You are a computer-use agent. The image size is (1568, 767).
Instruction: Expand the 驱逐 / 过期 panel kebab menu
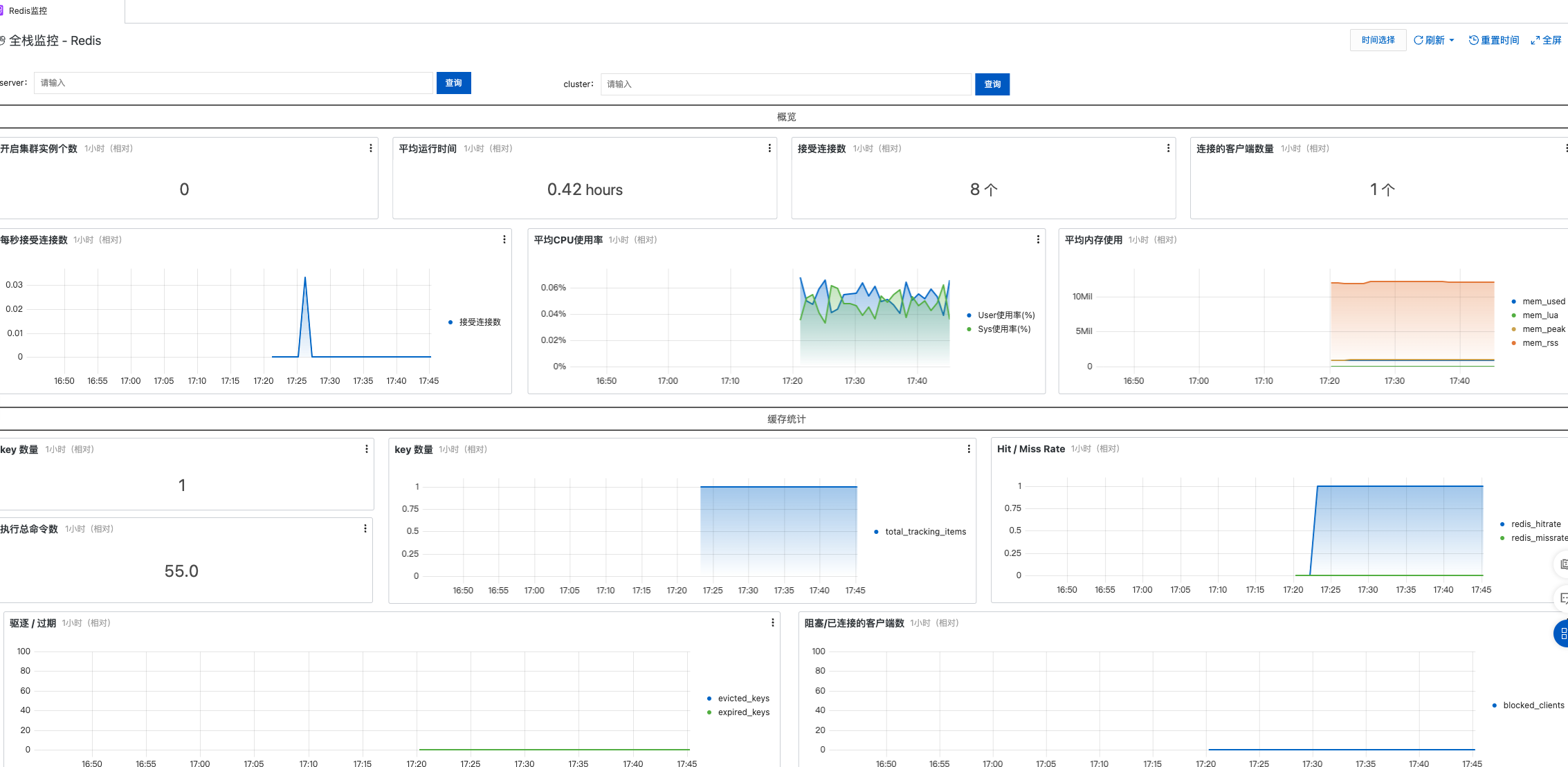[x=773, y=622]
